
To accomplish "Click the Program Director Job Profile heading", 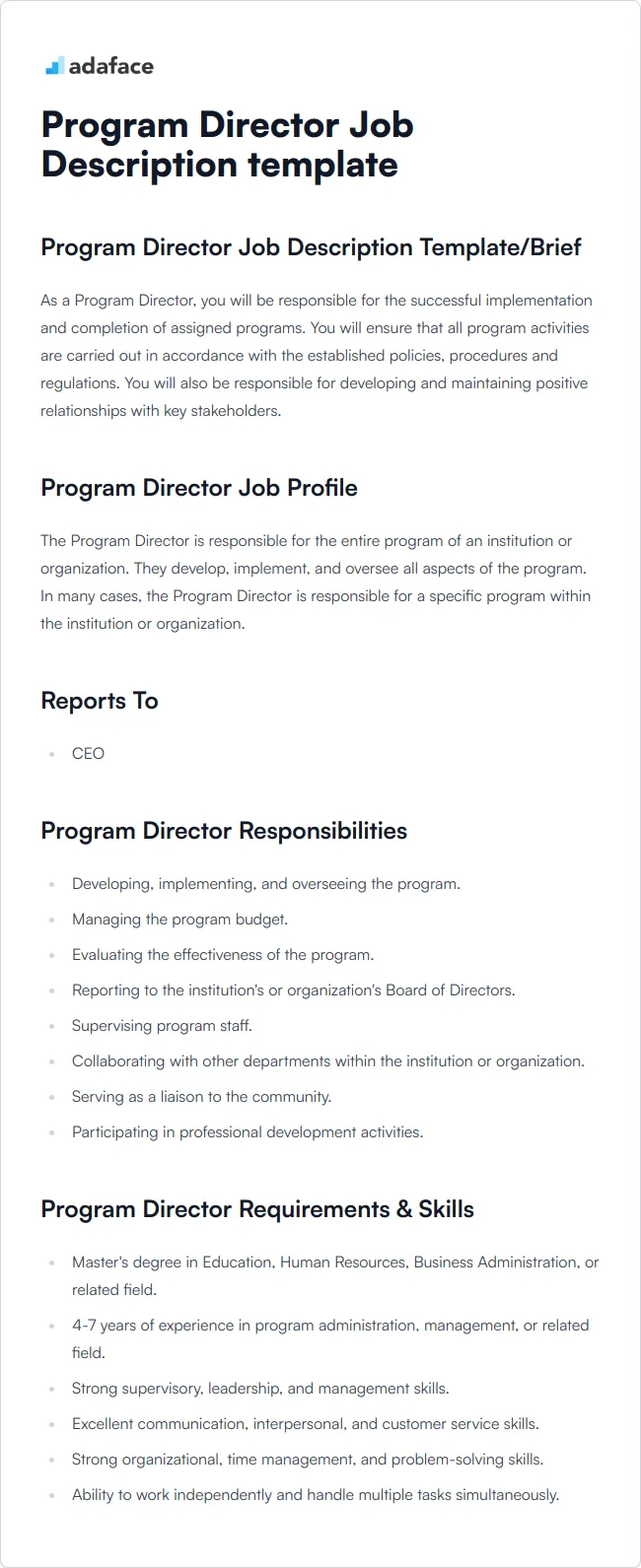I will 199,488.
